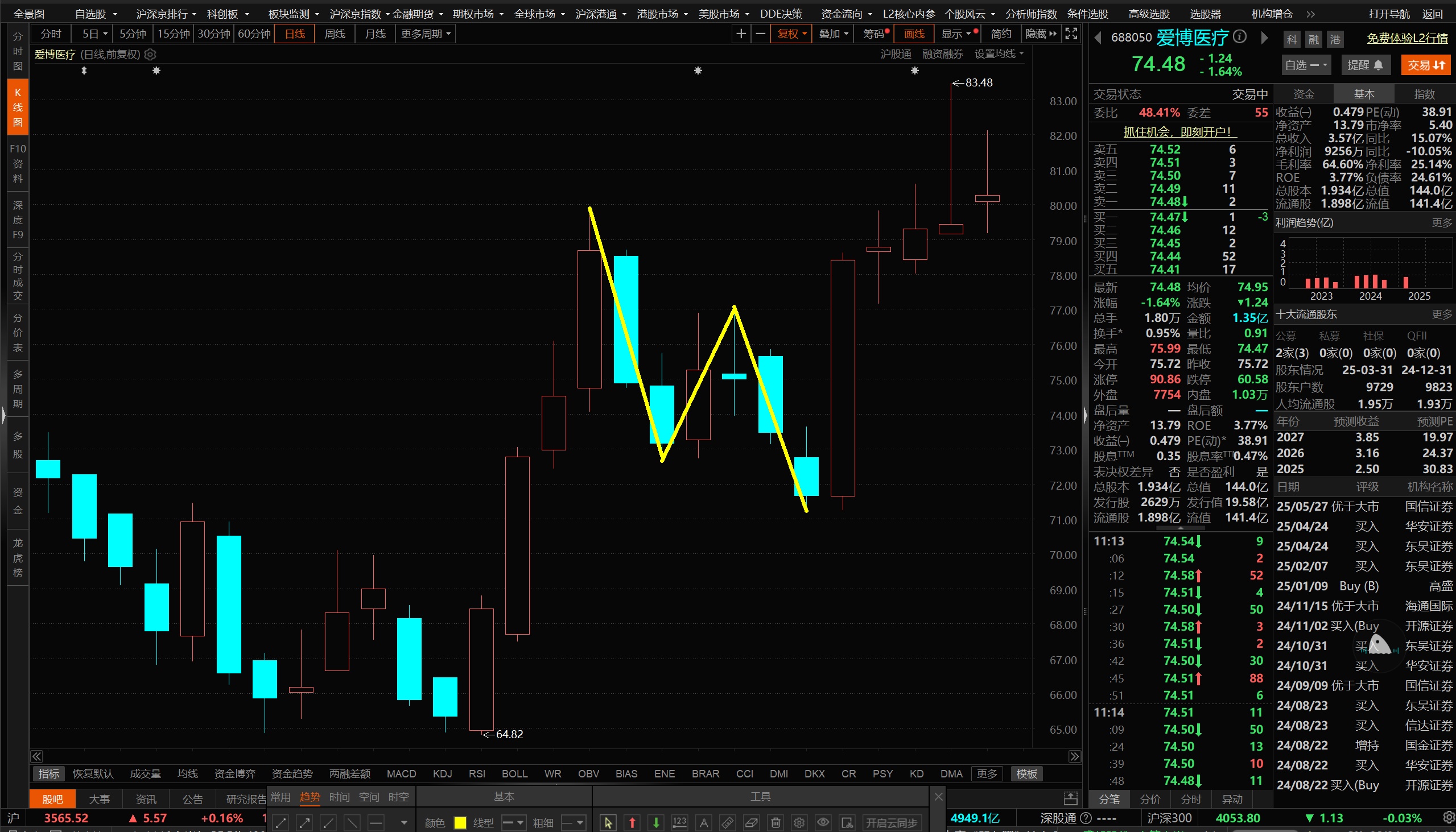Expand 更多周期 periods dropdown
Viewport: 1456px width, 832px height.
click(426, 34)
